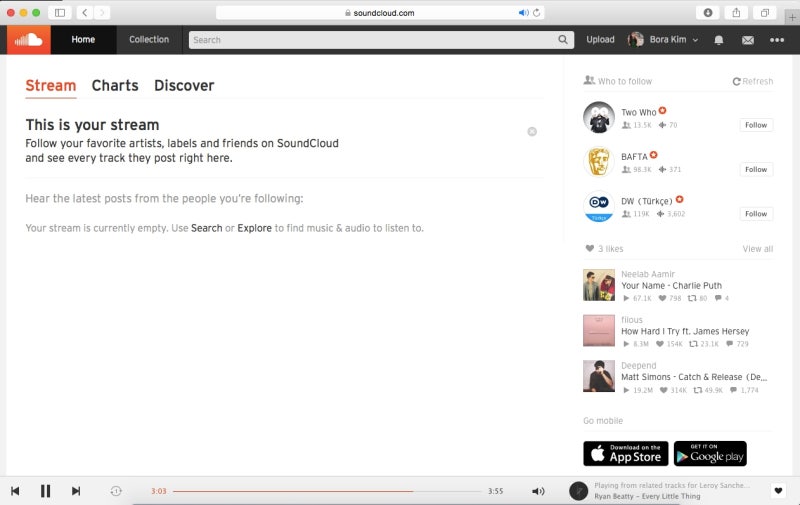Mute the tab audio speaker icon
Image resolution: width=800 pixels, height=505 pixels.
coord(523,13)
